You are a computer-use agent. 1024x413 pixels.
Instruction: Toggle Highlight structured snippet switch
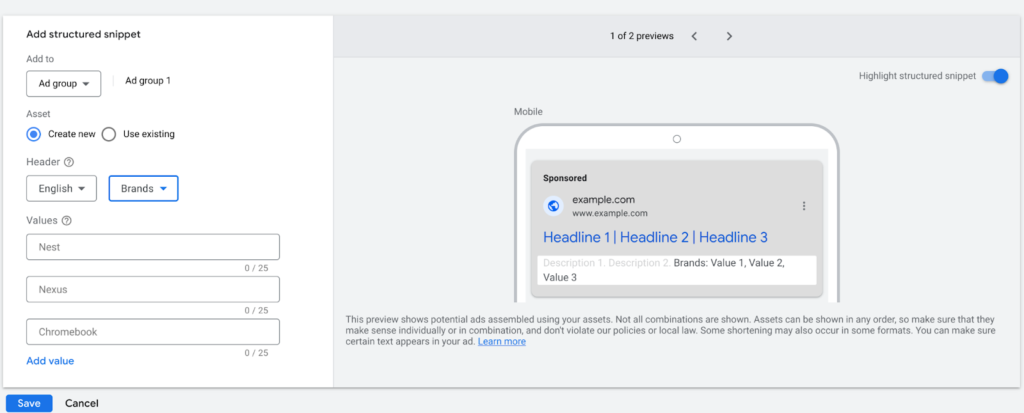[x=995, y=76]
